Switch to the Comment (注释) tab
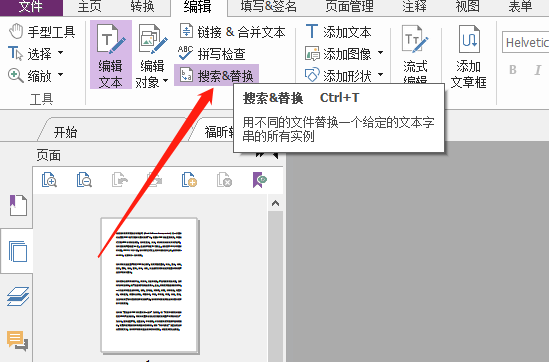The height and width of the screenshot is (362, 549). point(414,7)
